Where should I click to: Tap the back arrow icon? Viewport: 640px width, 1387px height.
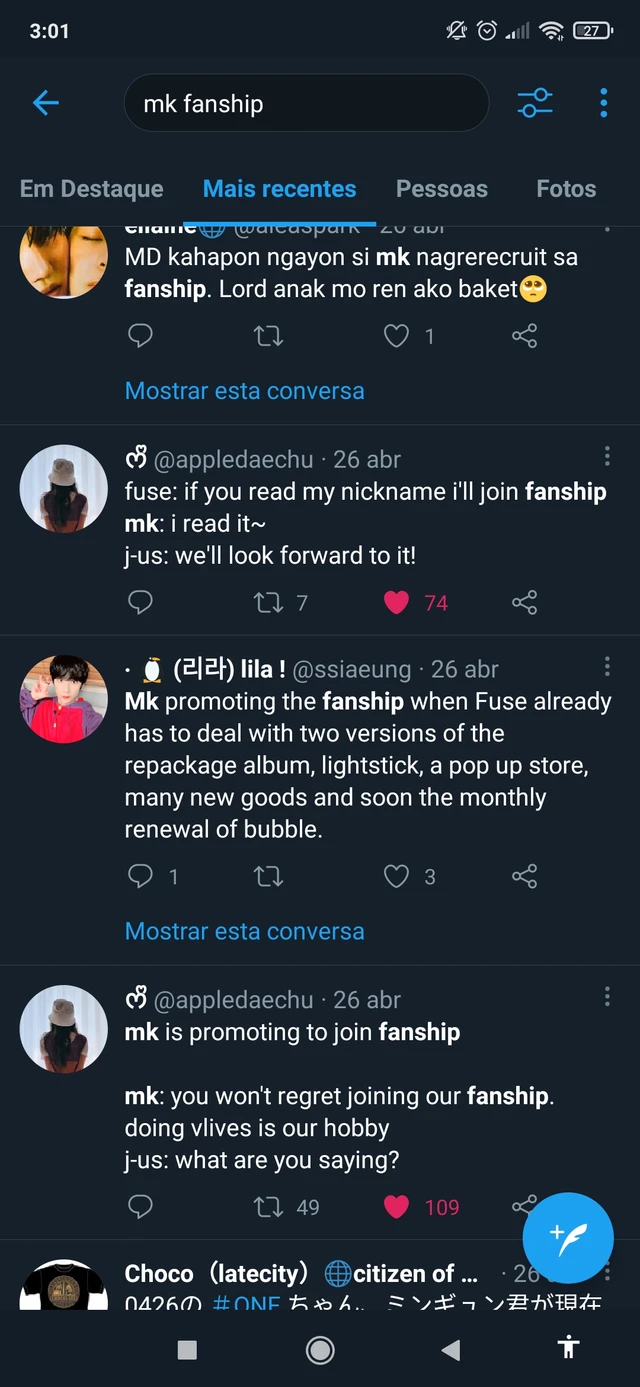point(46,102)
